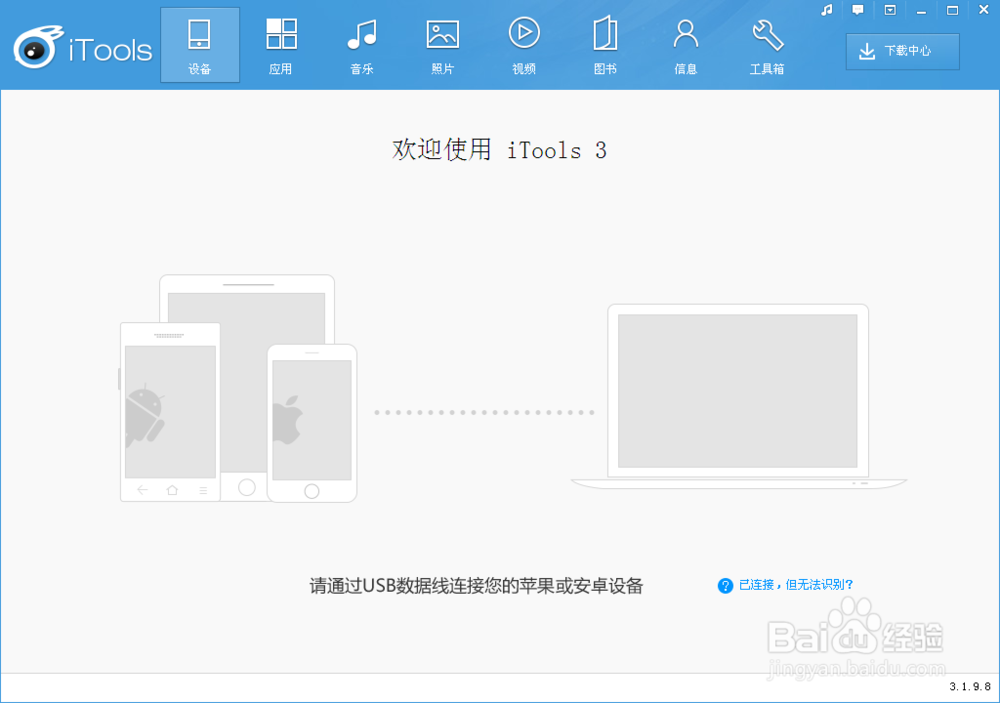Open the title bar dropdown menu icon
The height and width of the screenshot is (703, 1000).
click(890, 10)
